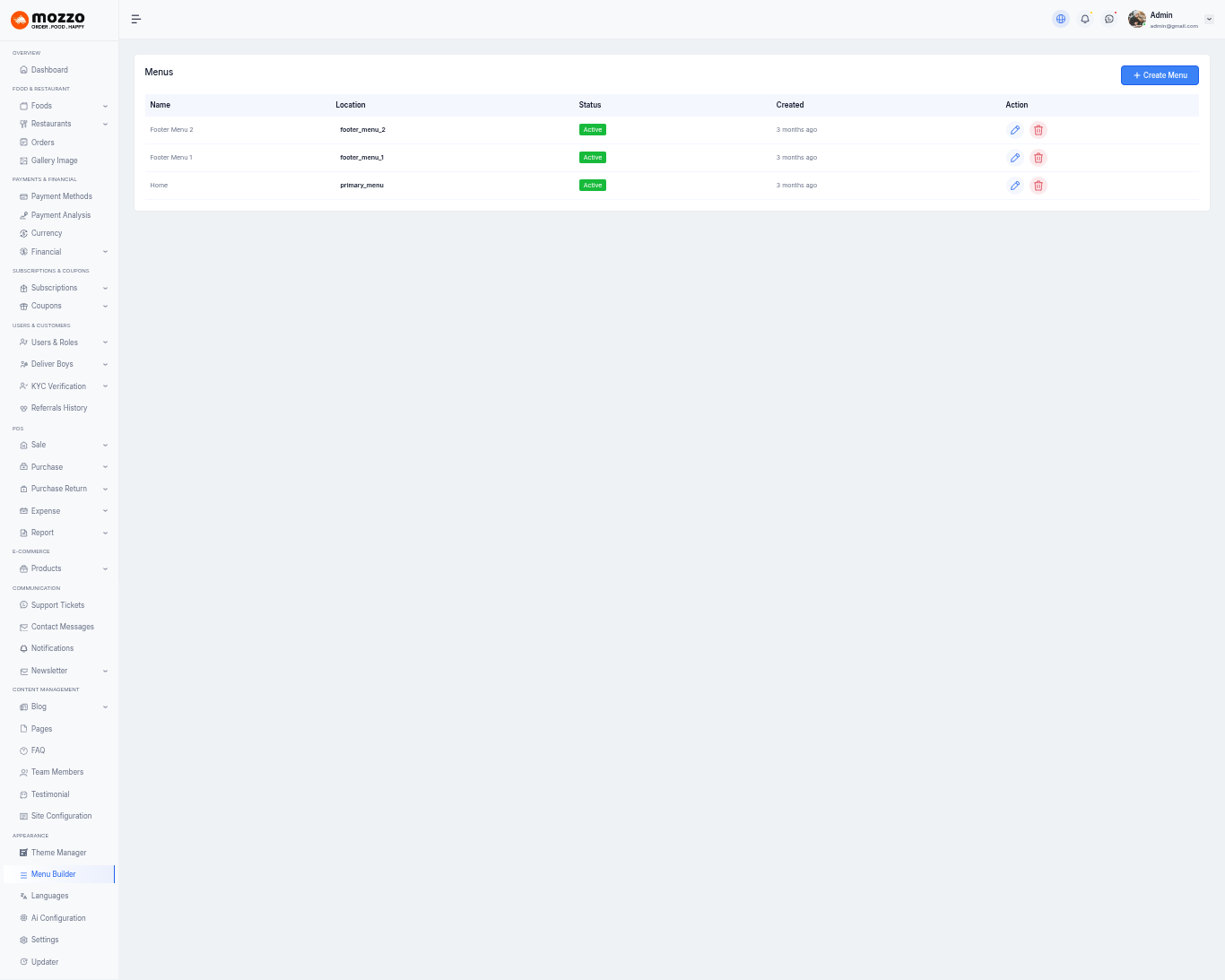Click the edit pencil for Footer Menu 2
This screenshot has height=980, width=1225.
[1014, 130]
